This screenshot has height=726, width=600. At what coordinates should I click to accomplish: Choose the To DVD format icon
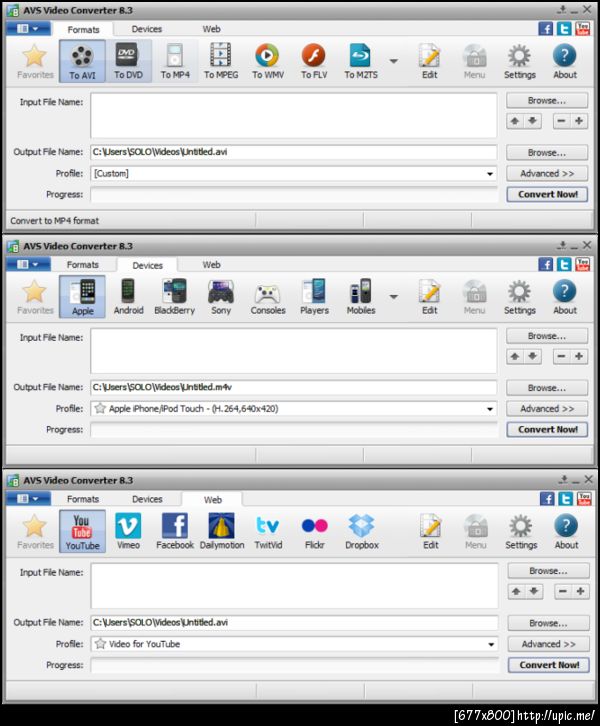(x=128, y=61)
